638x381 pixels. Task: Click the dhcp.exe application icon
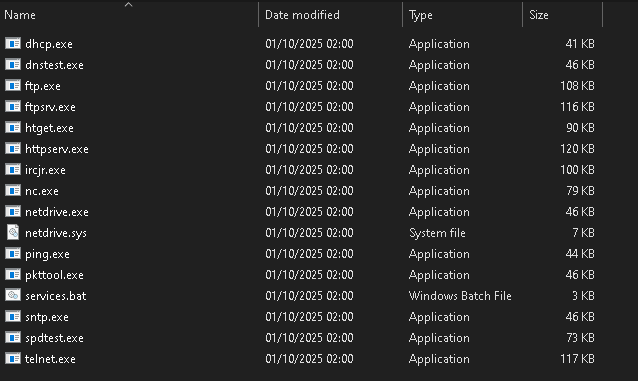pos(13,43)
